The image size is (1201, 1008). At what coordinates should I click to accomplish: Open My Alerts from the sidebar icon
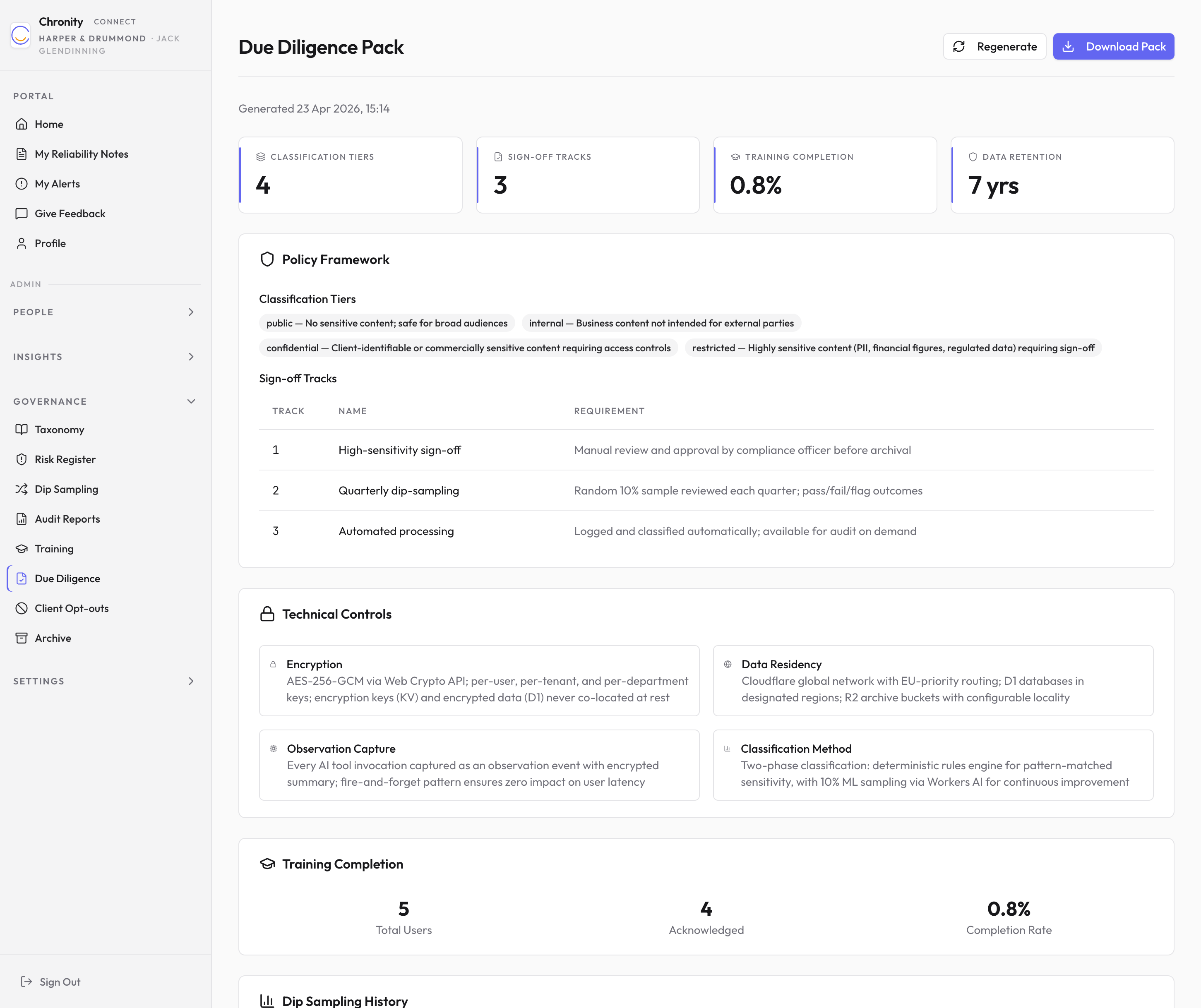(22, 184)
